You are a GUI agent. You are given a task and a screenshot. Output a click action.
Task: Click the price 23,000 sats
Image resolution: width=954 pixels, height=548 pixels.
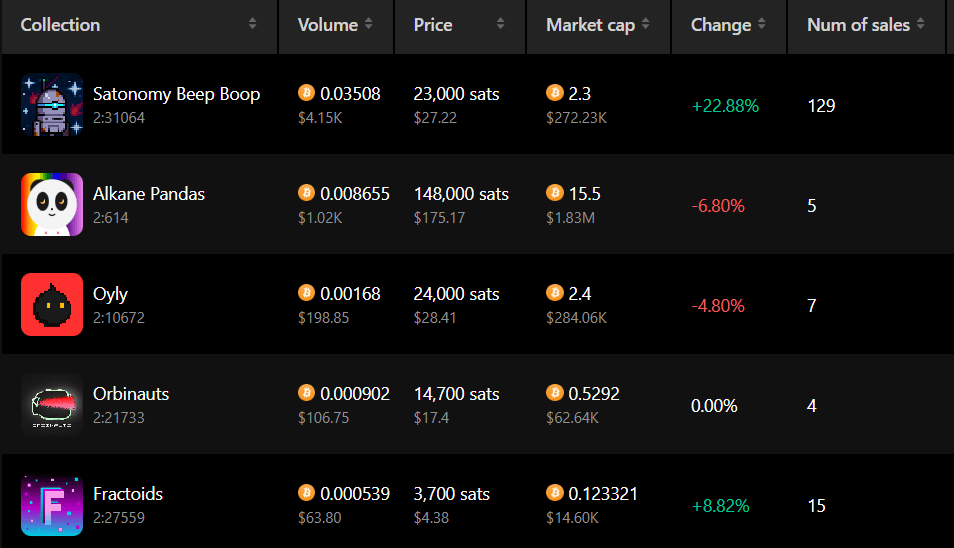point(456,94)
